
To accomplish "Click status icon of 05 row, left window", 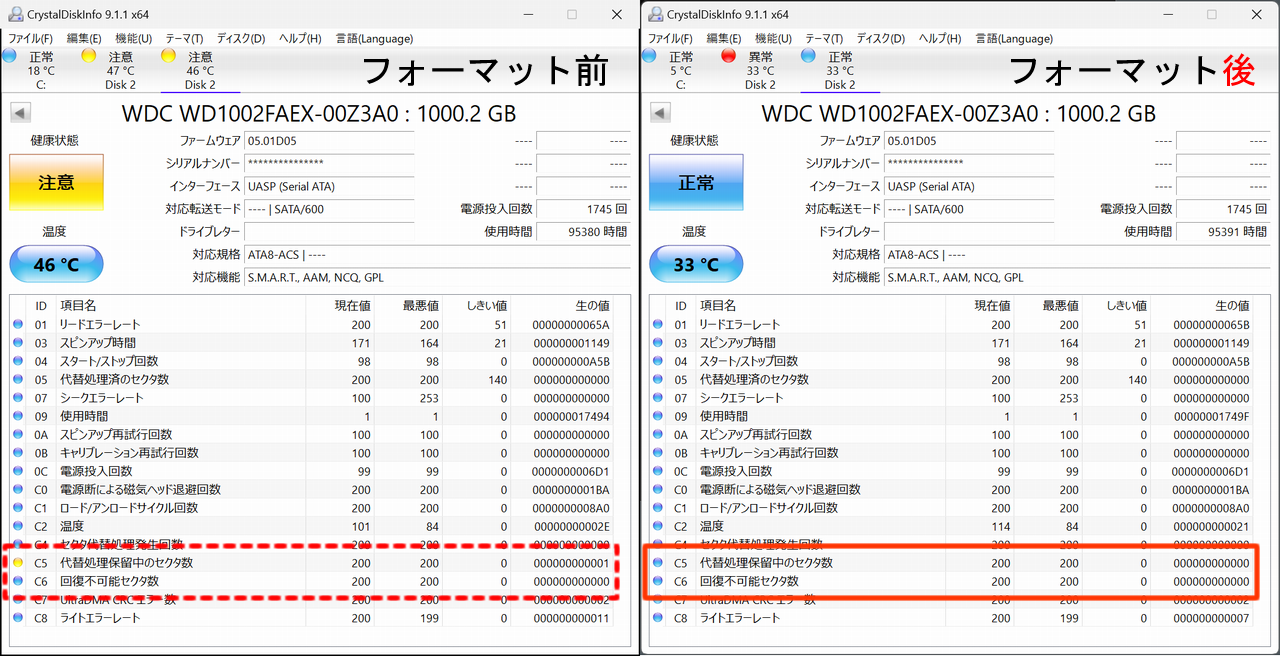I will pyautogui.click(x=18, y=380).
